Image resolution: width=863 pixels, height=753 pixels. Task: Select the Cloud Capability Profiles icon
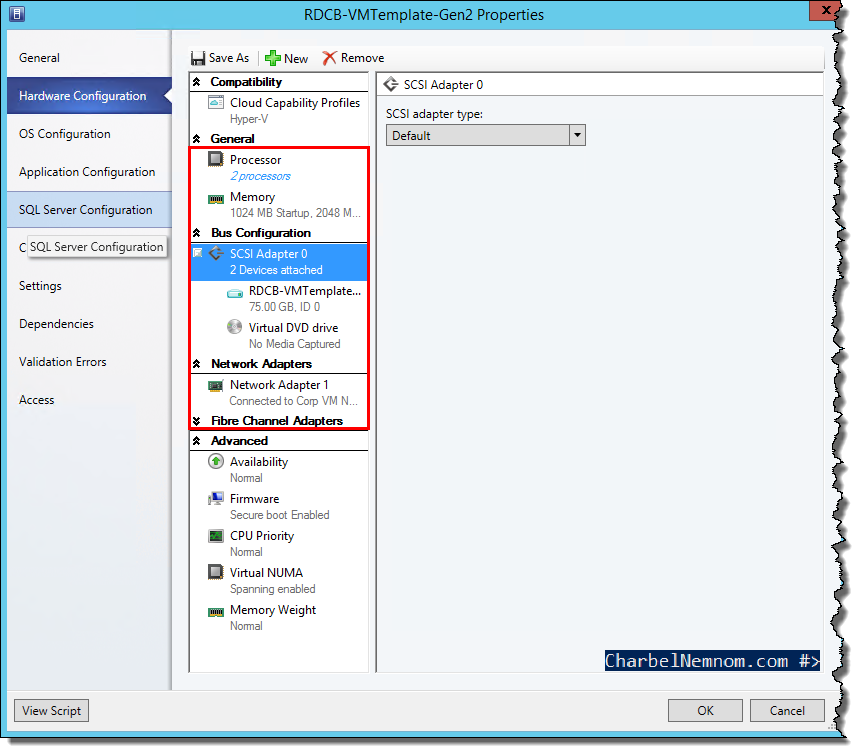[x=216, y=102]
